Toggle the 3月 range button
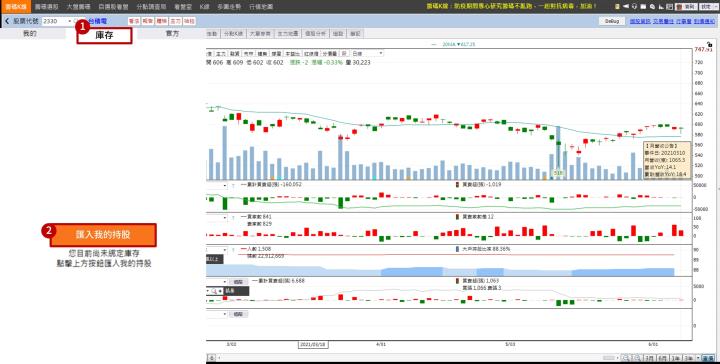This screenshot has height=364, width=720. click(x=649, y=358)
